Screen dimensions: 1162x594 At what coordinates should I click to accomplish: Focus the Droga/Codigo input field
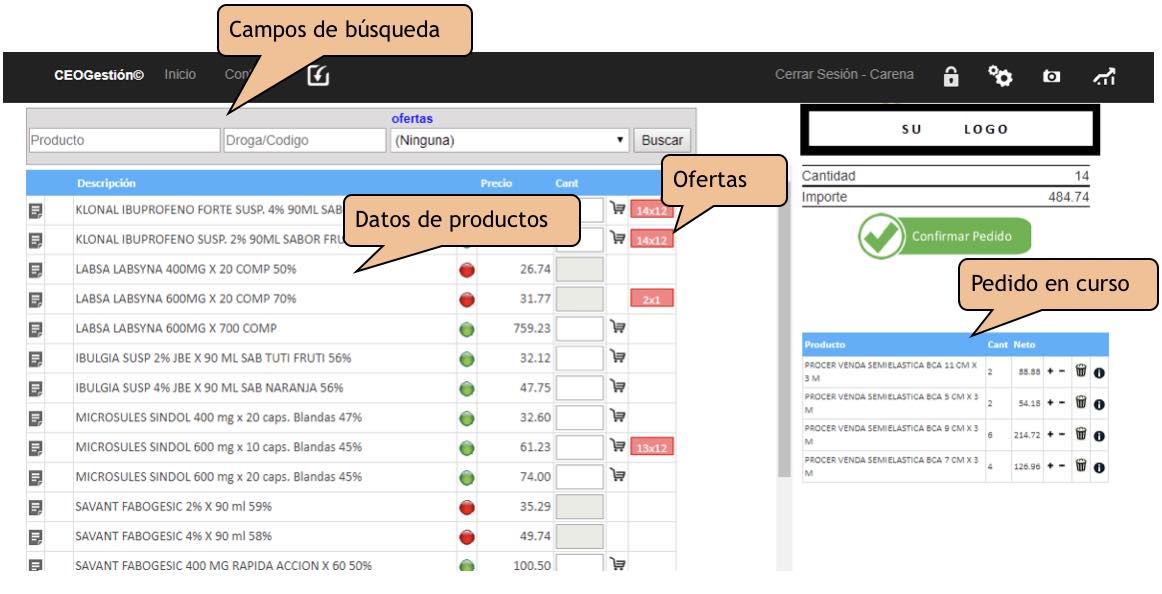point(305,141)
